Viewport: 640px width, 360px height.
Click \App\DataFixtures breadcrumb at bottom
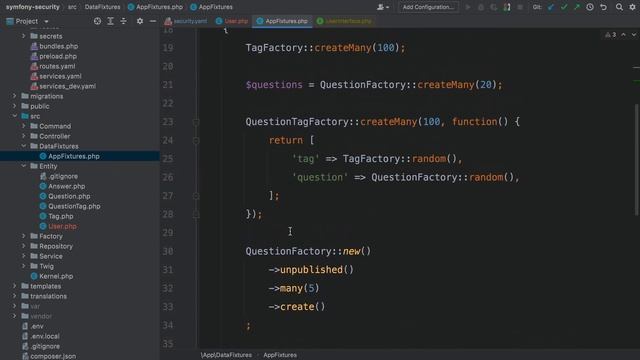pyautogui.click(x=226, y=355)
